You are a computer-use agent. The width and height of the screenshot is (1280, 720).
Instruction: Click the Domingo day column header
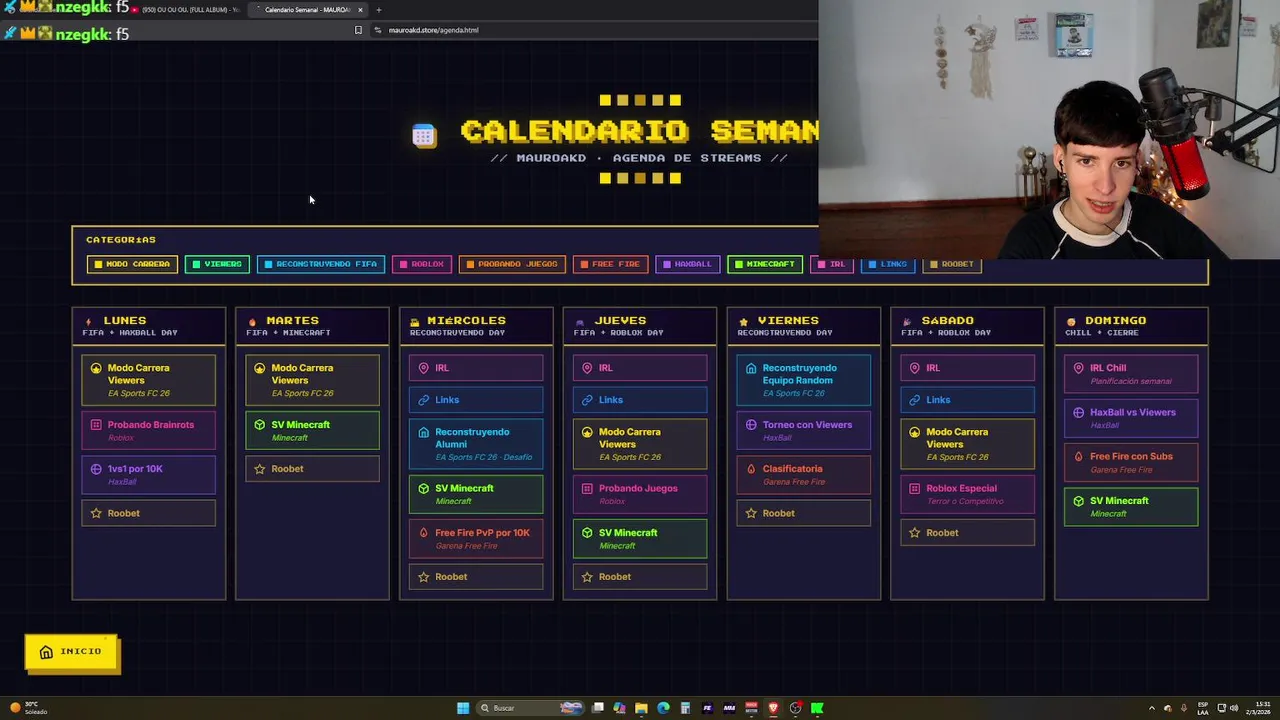coord(1131,326)
